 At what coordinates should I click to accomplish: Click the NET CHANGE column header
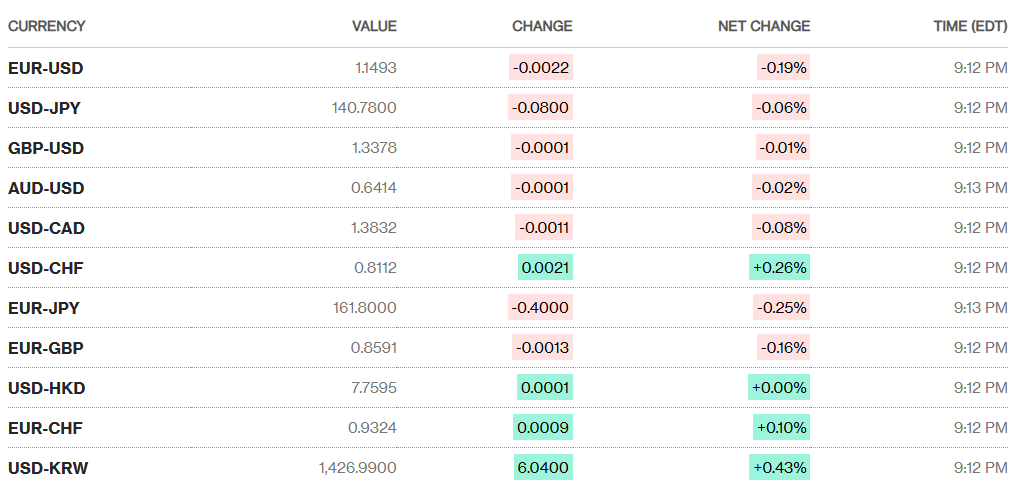pos(764,26)
